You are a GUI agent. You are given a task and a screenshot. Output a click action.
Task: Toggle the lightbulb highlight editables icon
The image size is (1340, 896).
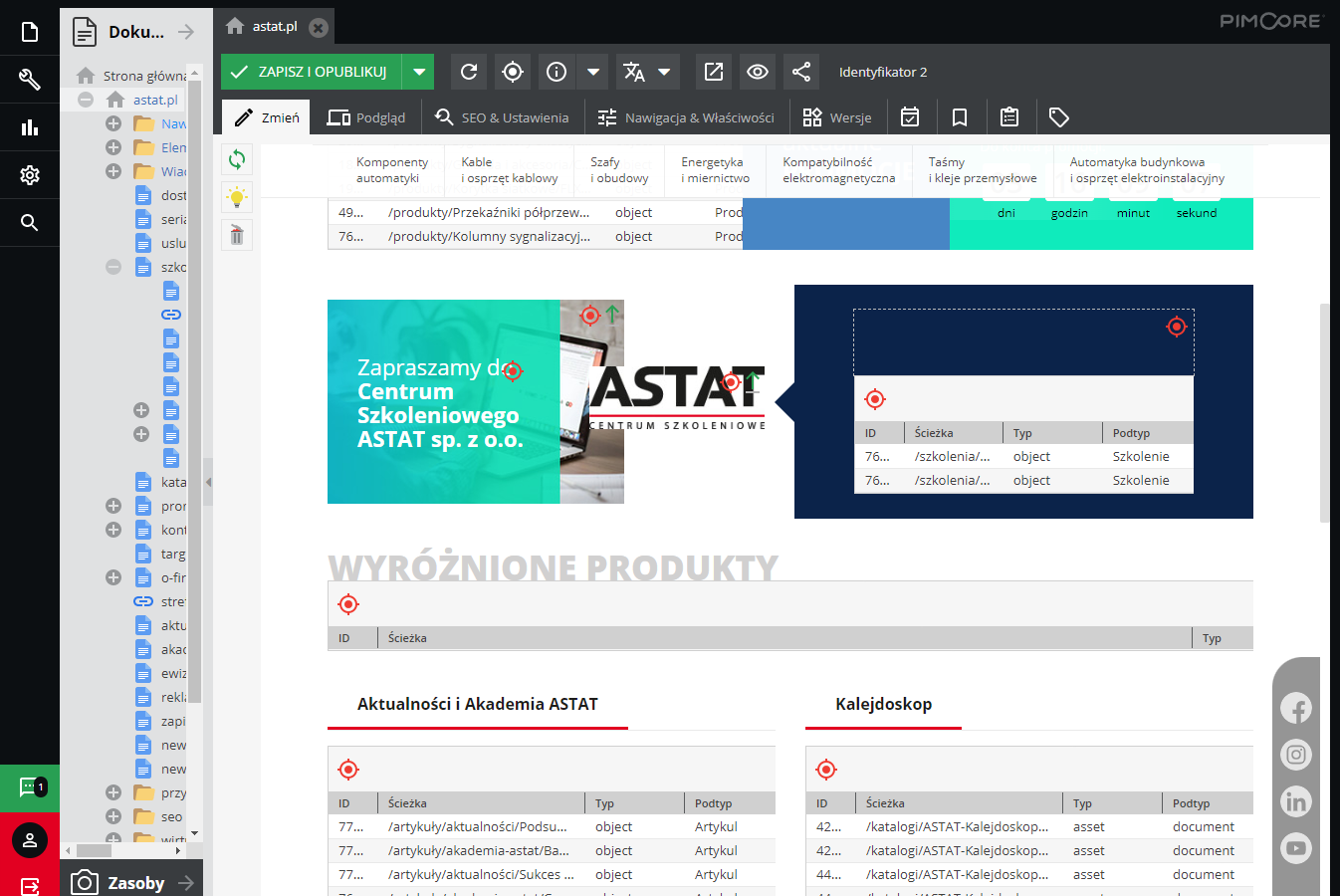click(x=237, y=197)
